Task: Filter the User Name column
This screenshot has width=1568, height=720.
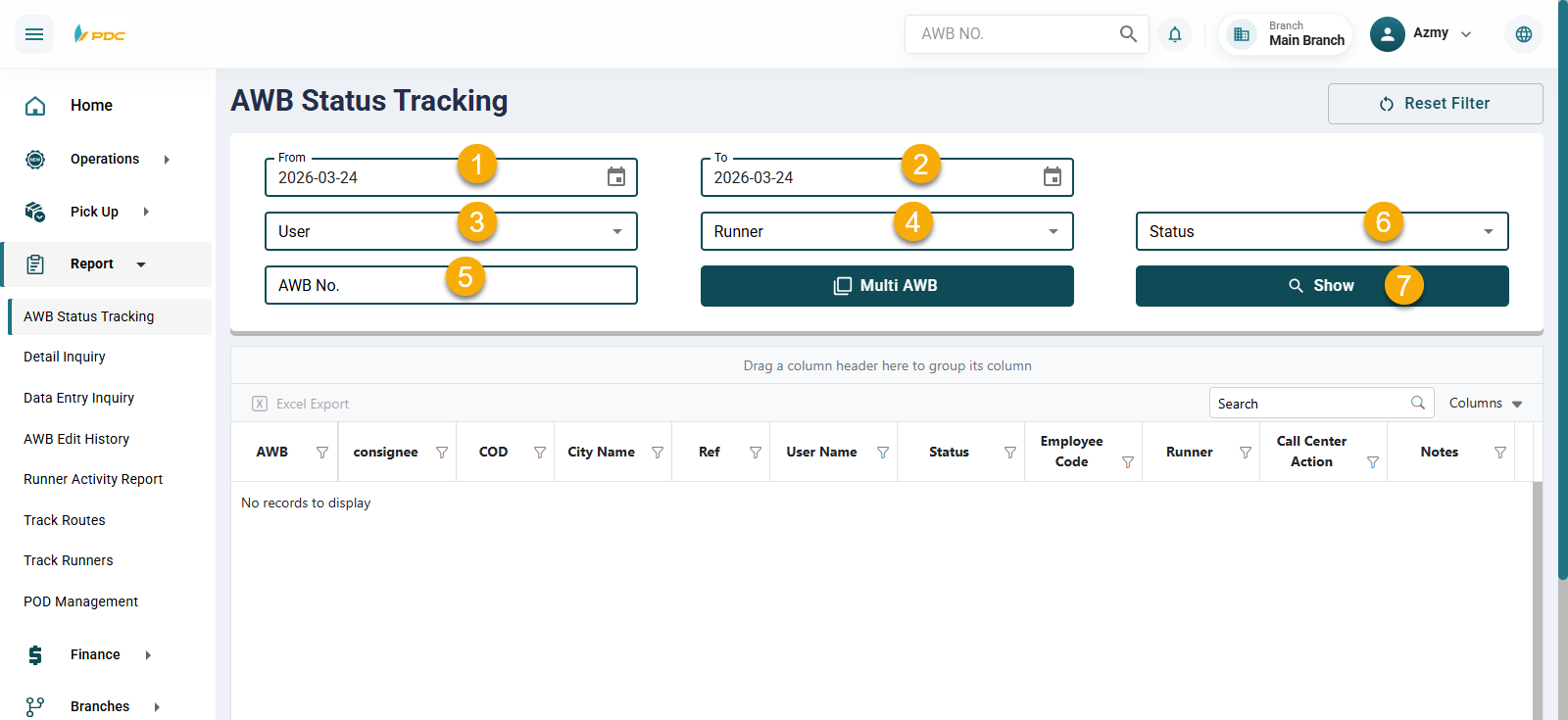Action: point(883,453)
